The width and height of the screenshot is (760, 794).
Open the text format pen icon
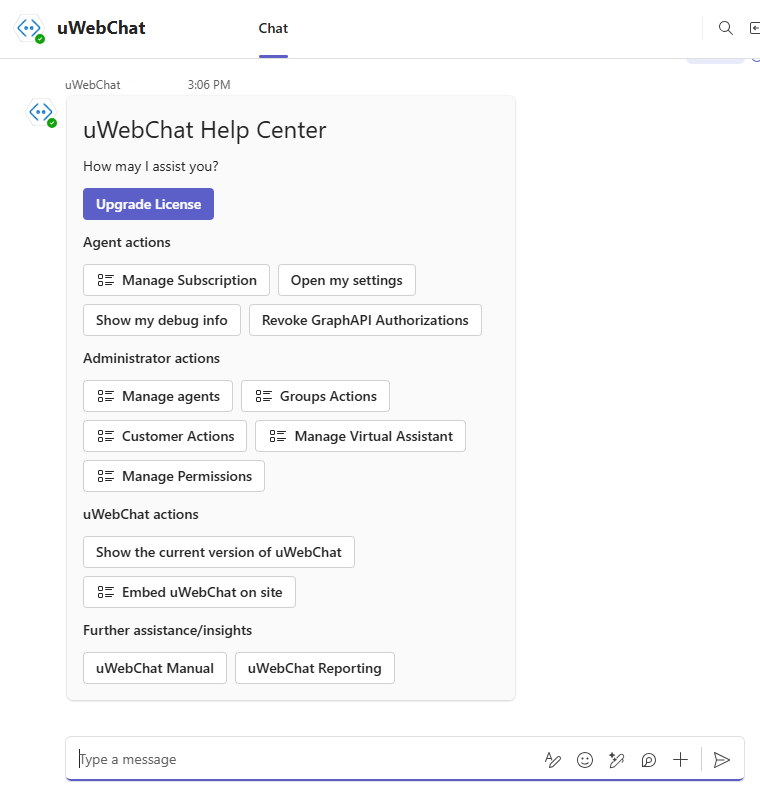tap(552, 760)
